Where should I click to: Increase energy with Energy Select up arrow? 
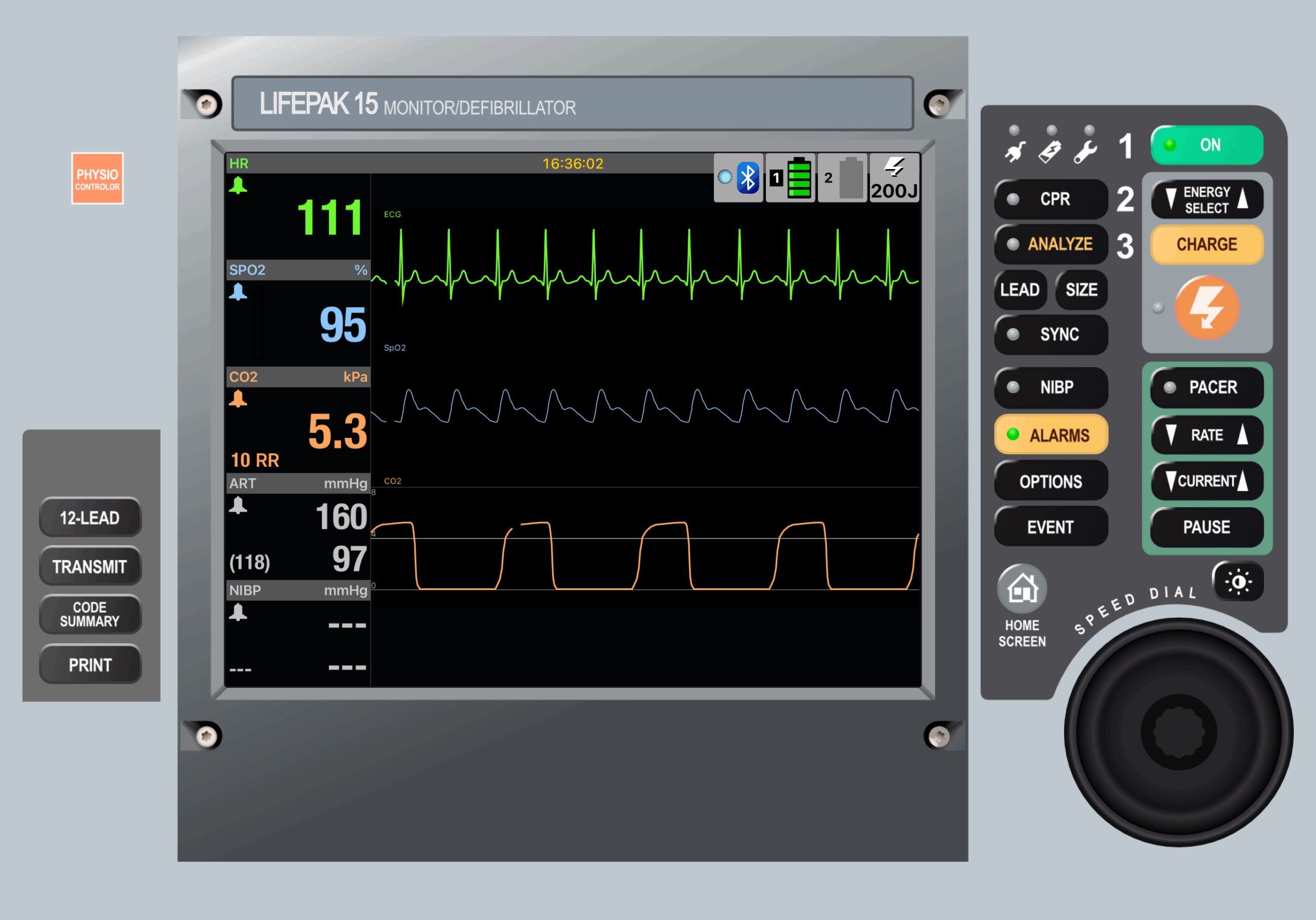point(1242,199)
